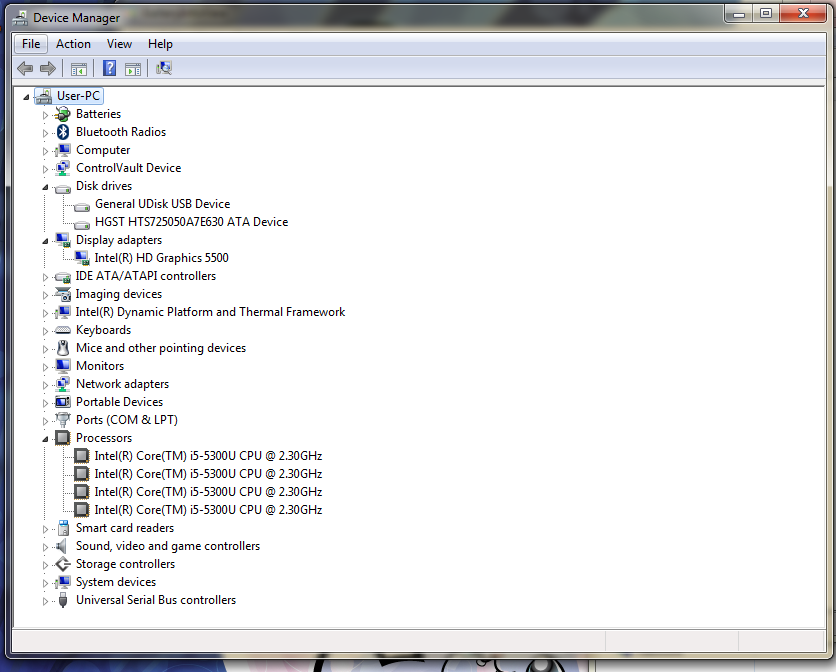Maximize the Device Manager window
The image size is (836, 672).
pos(766,13)
